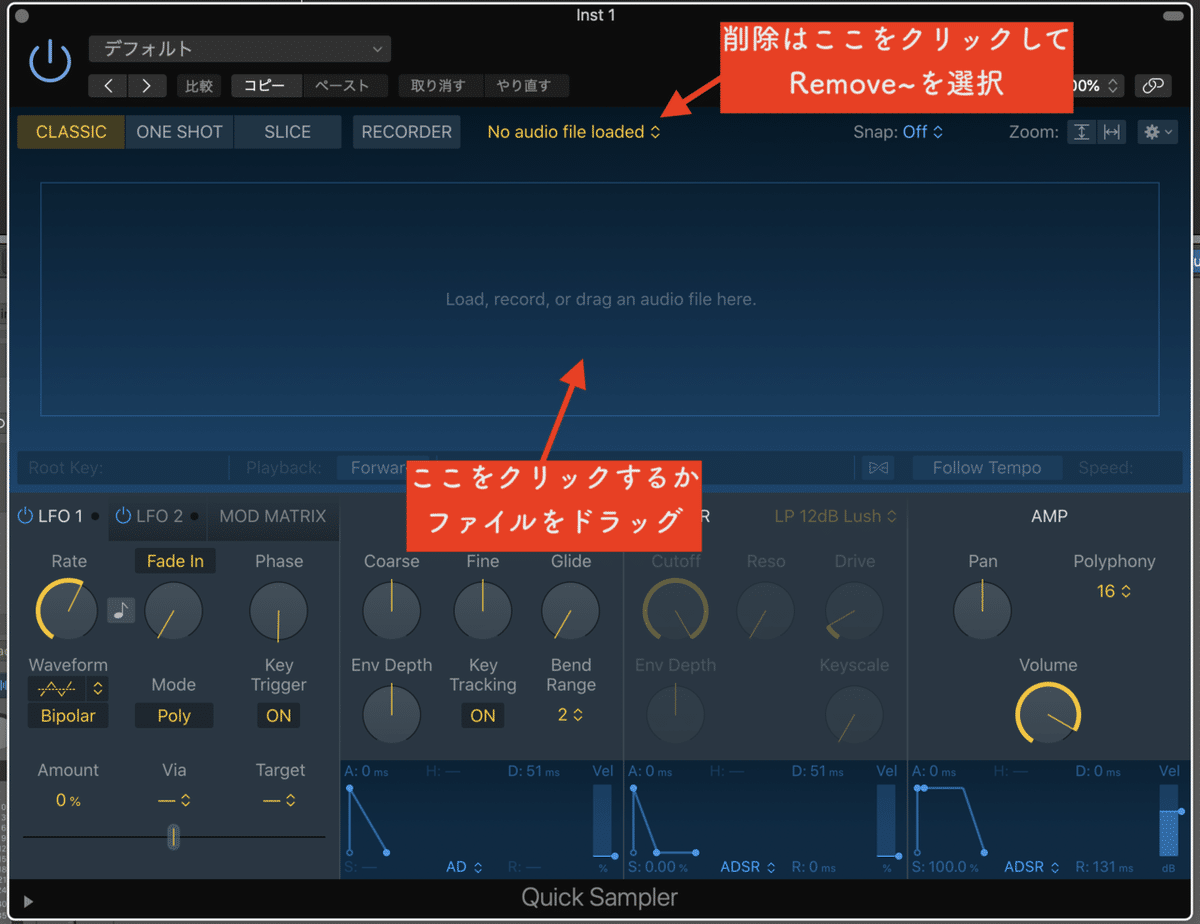
Task: Open the LFO Waveform selector
Action: pyautogui.click(x=68, y=688)
